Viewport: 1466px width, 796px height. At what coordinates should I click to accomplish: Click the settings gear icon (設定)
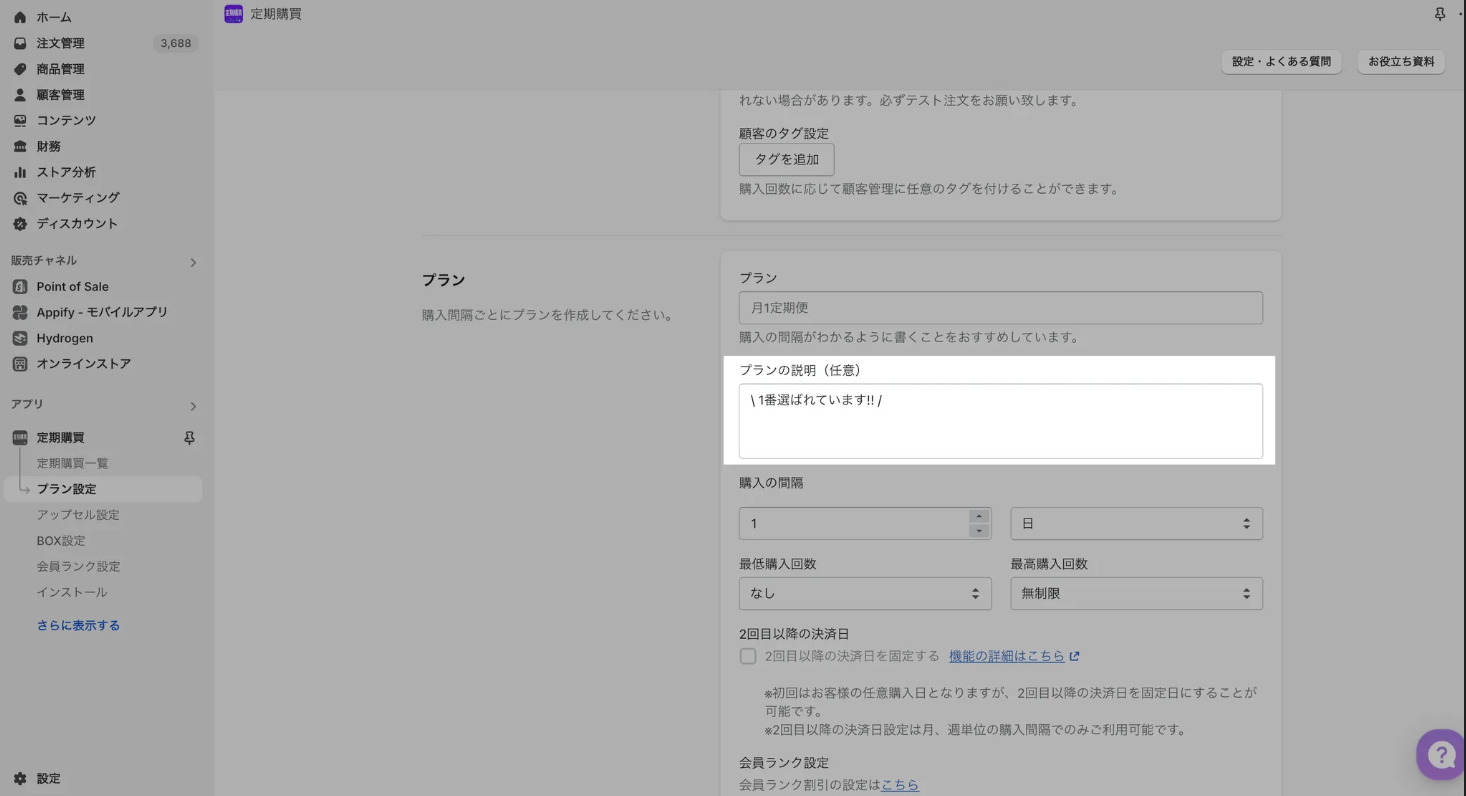pos(20,778)
